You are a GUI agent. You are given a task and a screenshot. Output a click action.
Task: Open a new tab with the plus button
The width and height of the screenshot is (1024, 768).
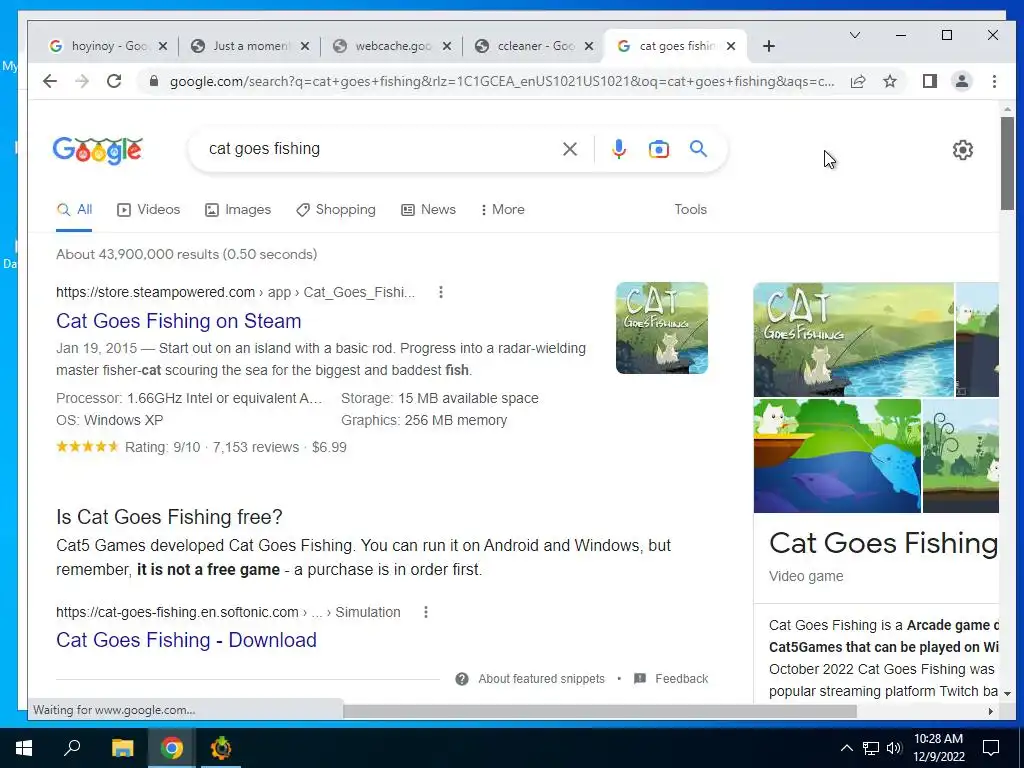coord(769,46)
